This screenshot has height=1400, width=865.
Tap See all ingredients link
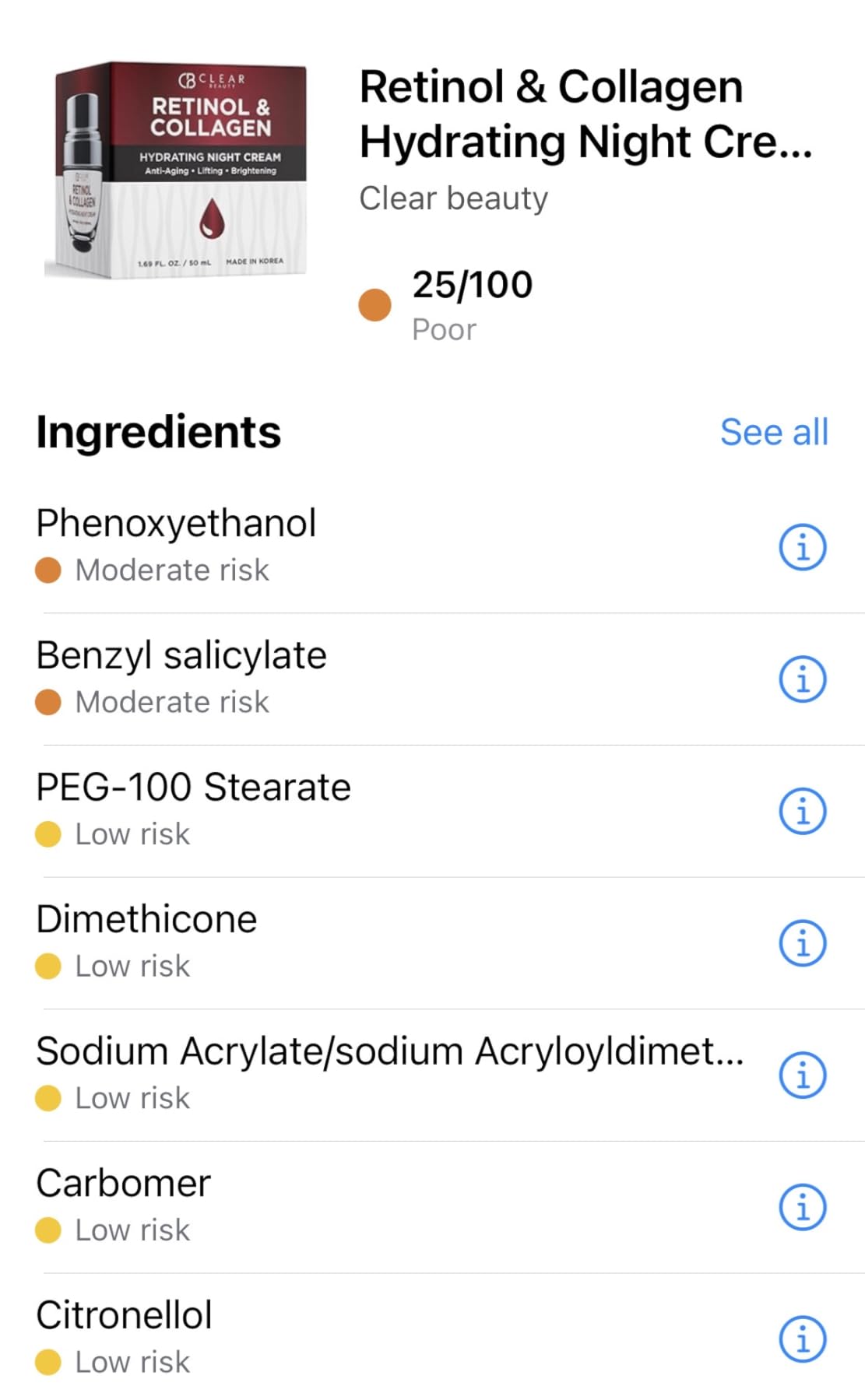click(x=774, y=432)
